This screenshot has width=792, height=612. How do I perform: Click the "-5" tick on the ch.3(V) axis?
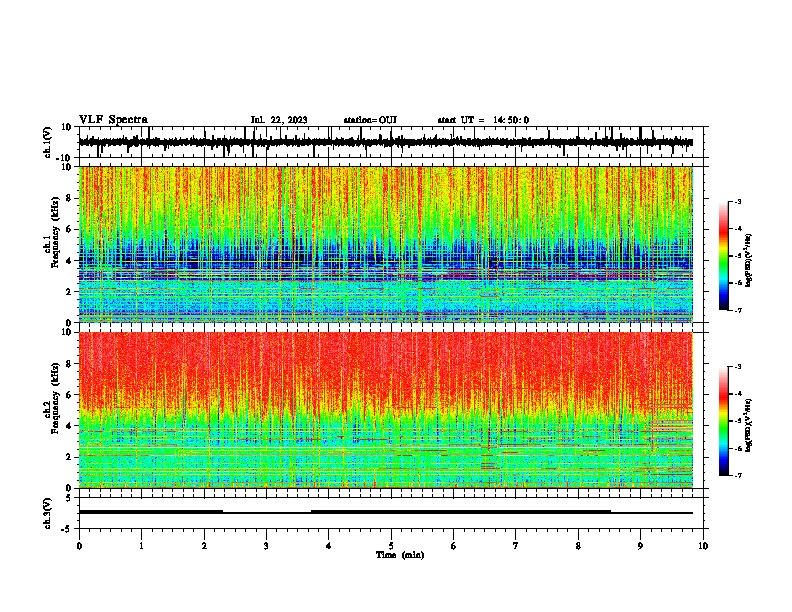coord(67,529)
